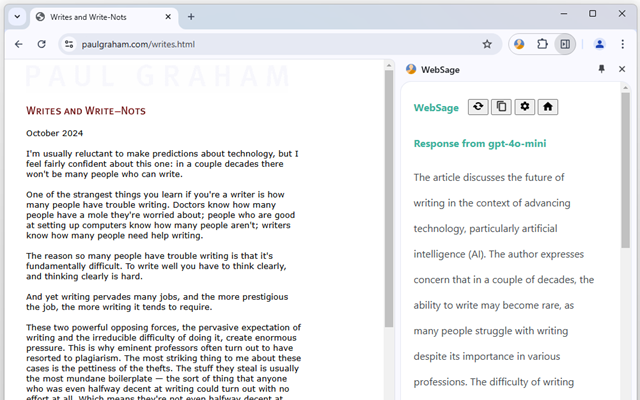This screenshot has height=400, width=640.
Task: Open the Chrome profile avatar
Action: click(x=599, y=44)
